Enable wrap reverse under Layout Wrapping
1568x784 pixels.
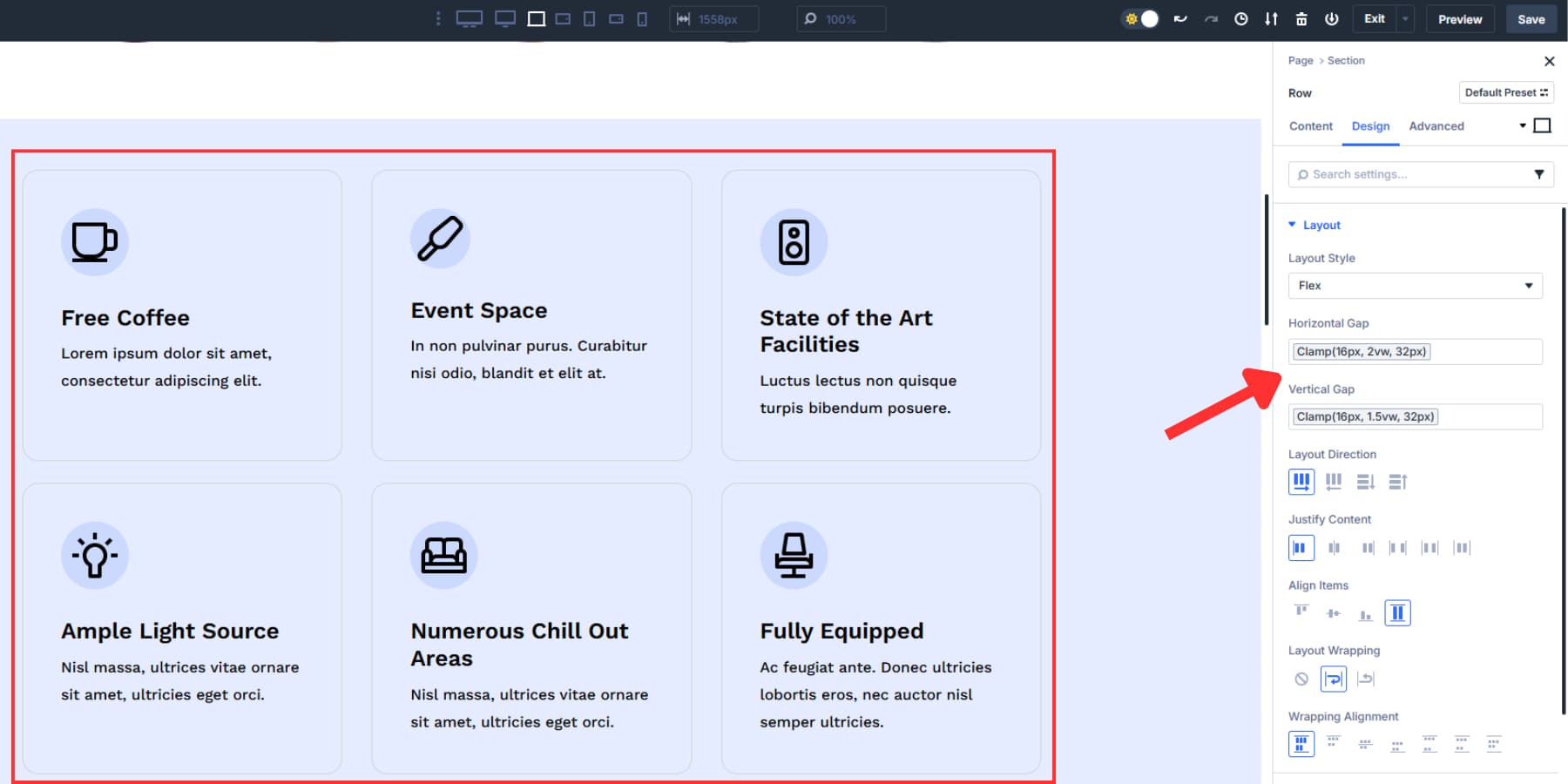(x=1365, y=679)
